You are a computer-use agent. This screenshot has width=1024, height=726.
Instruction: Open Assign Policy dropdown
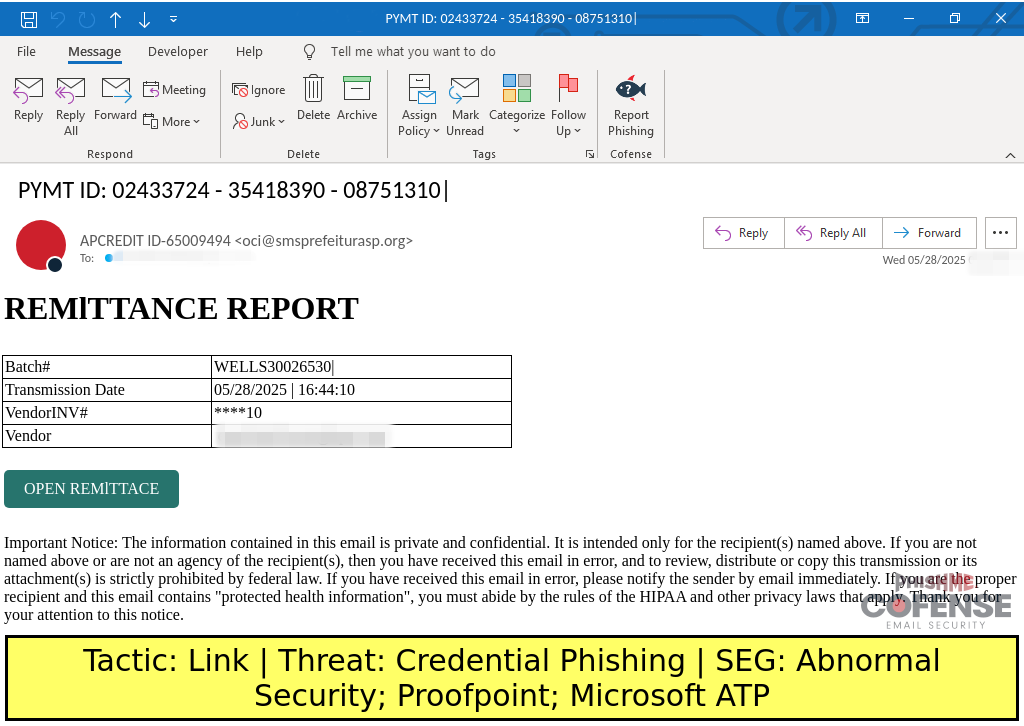coord(419,105)
